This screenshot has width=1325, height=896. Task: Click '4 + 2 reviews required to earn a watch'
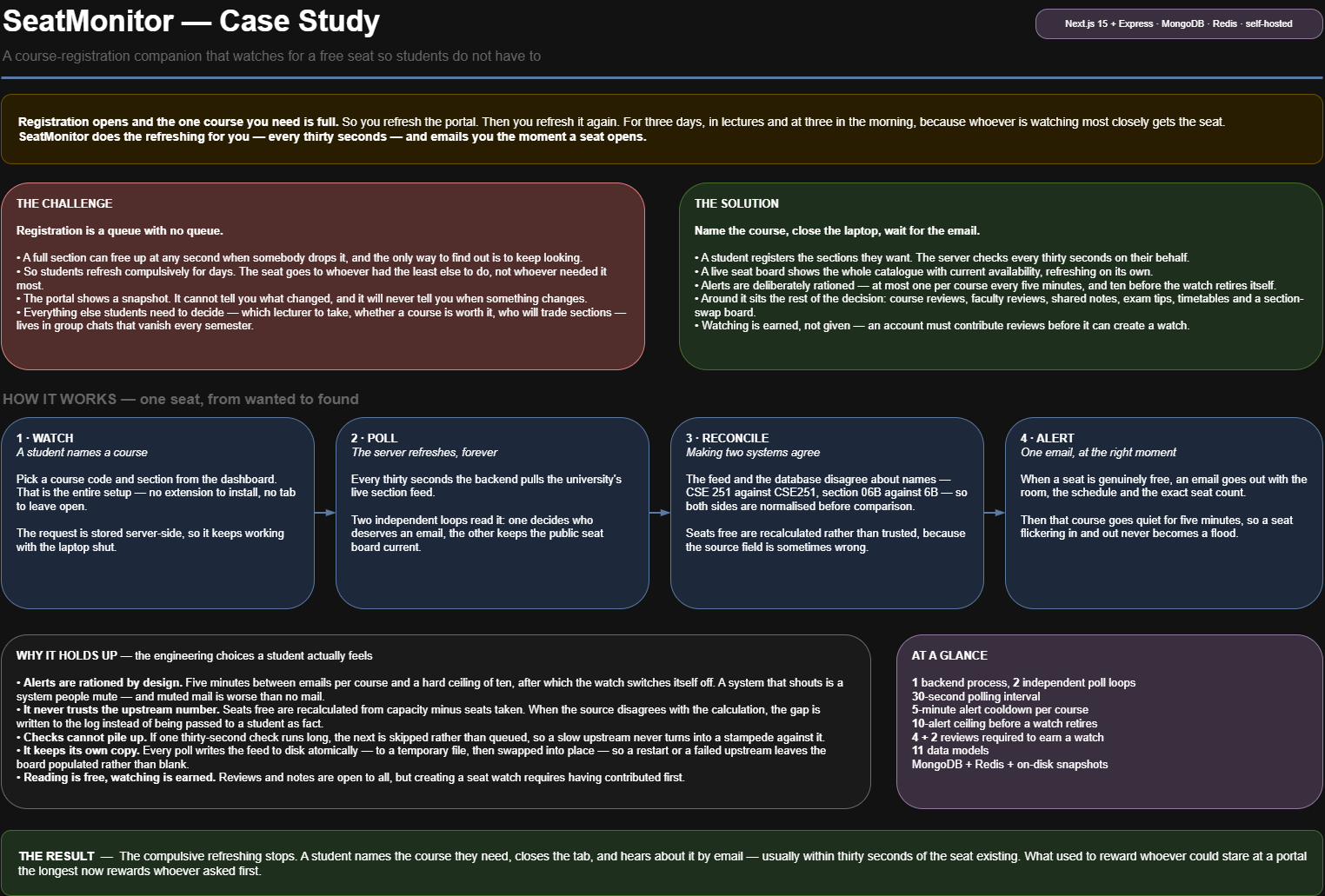pyautogui.click(x=1009, y=738)
